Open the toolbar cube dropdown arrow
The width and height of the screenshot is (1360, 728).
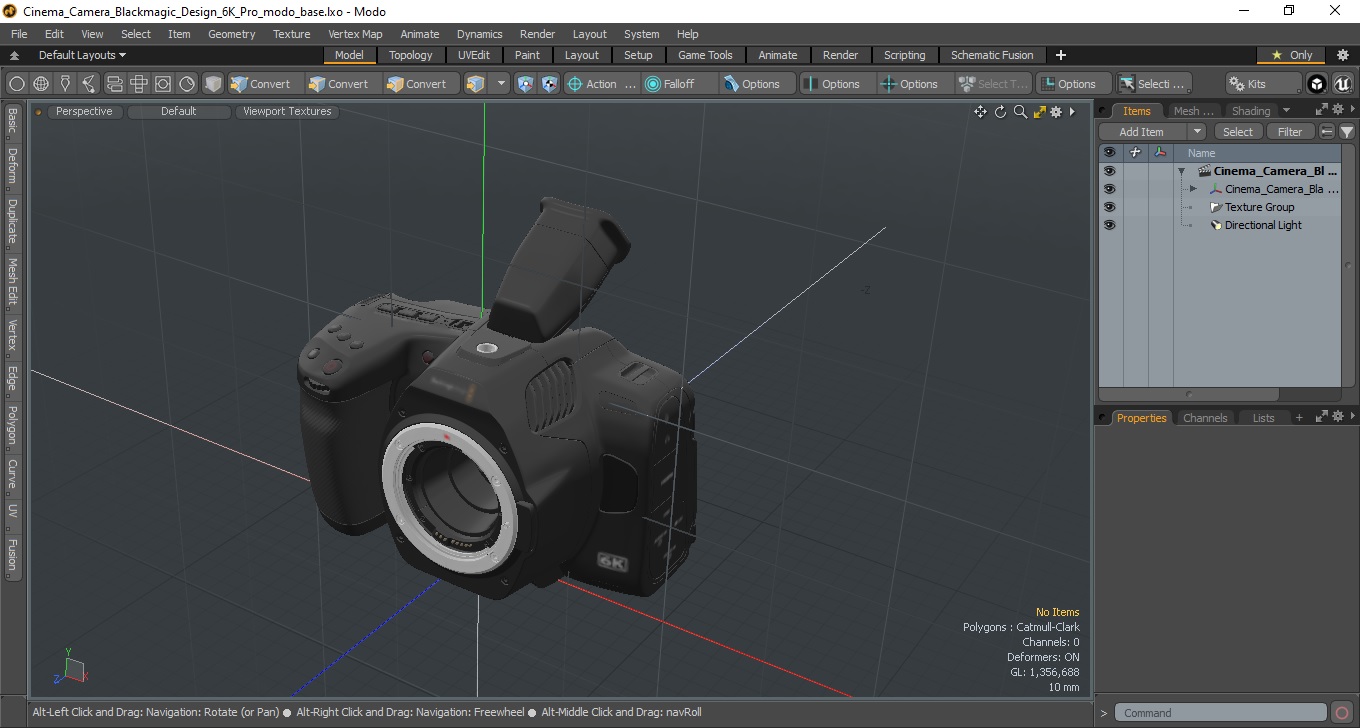pos(502,84)
